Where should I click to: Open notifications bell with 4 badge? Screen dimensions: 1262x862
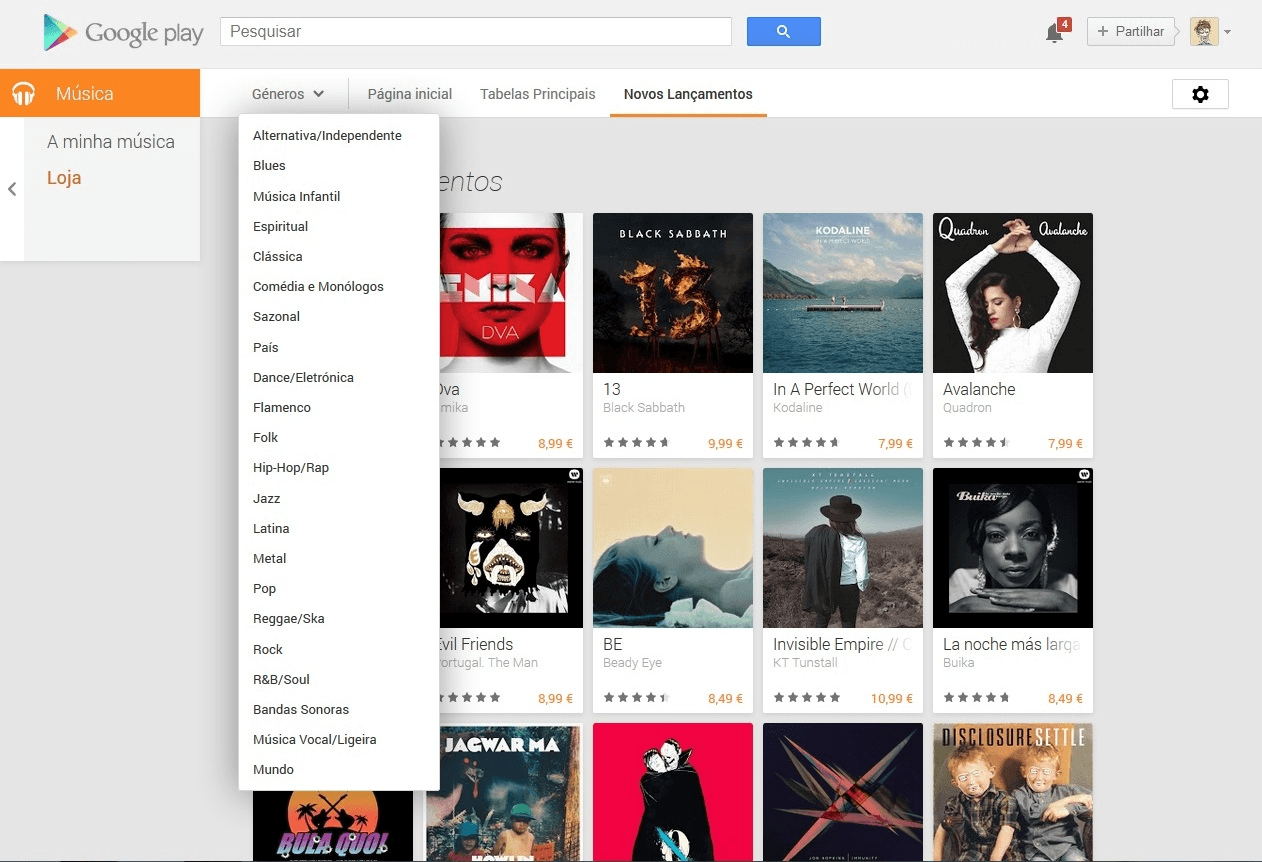[1054, 32]
